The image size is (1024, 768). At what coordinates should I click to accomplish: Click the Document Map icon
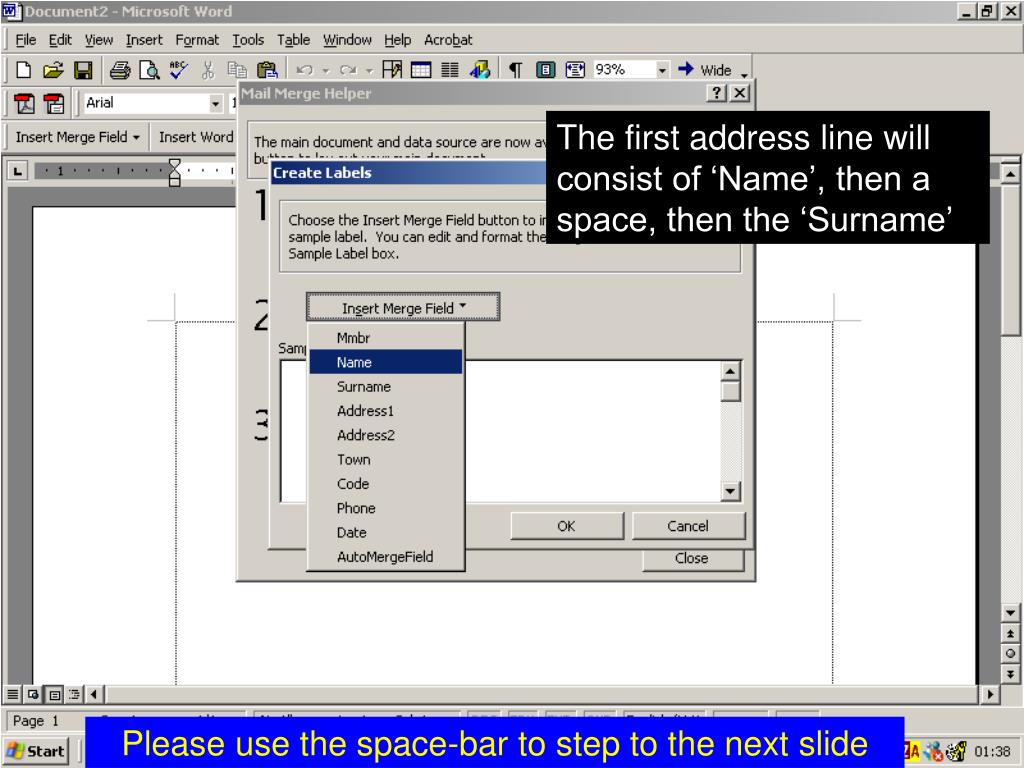tap(545, 70)
